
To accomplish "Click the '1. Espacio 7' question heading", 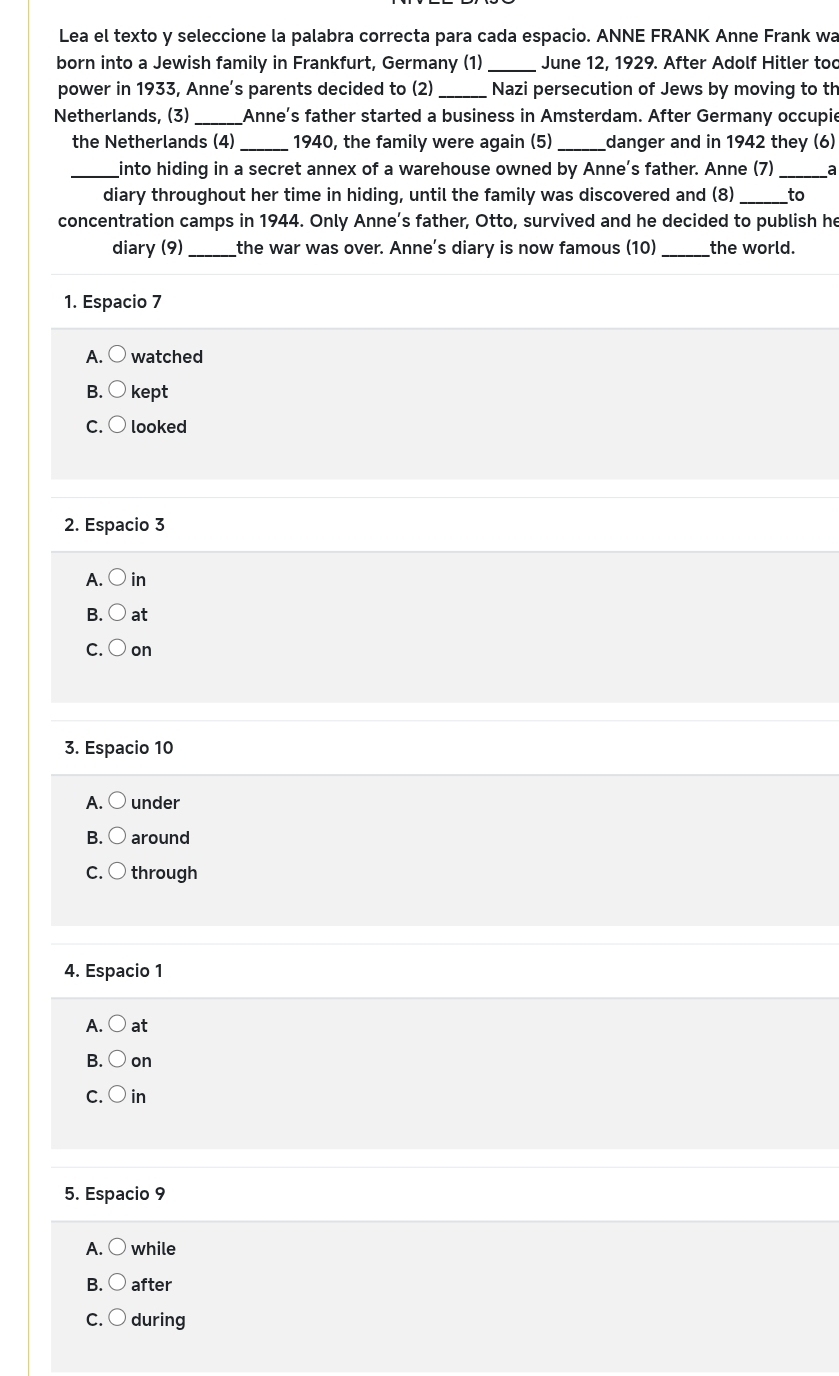I will click(113, 302).
